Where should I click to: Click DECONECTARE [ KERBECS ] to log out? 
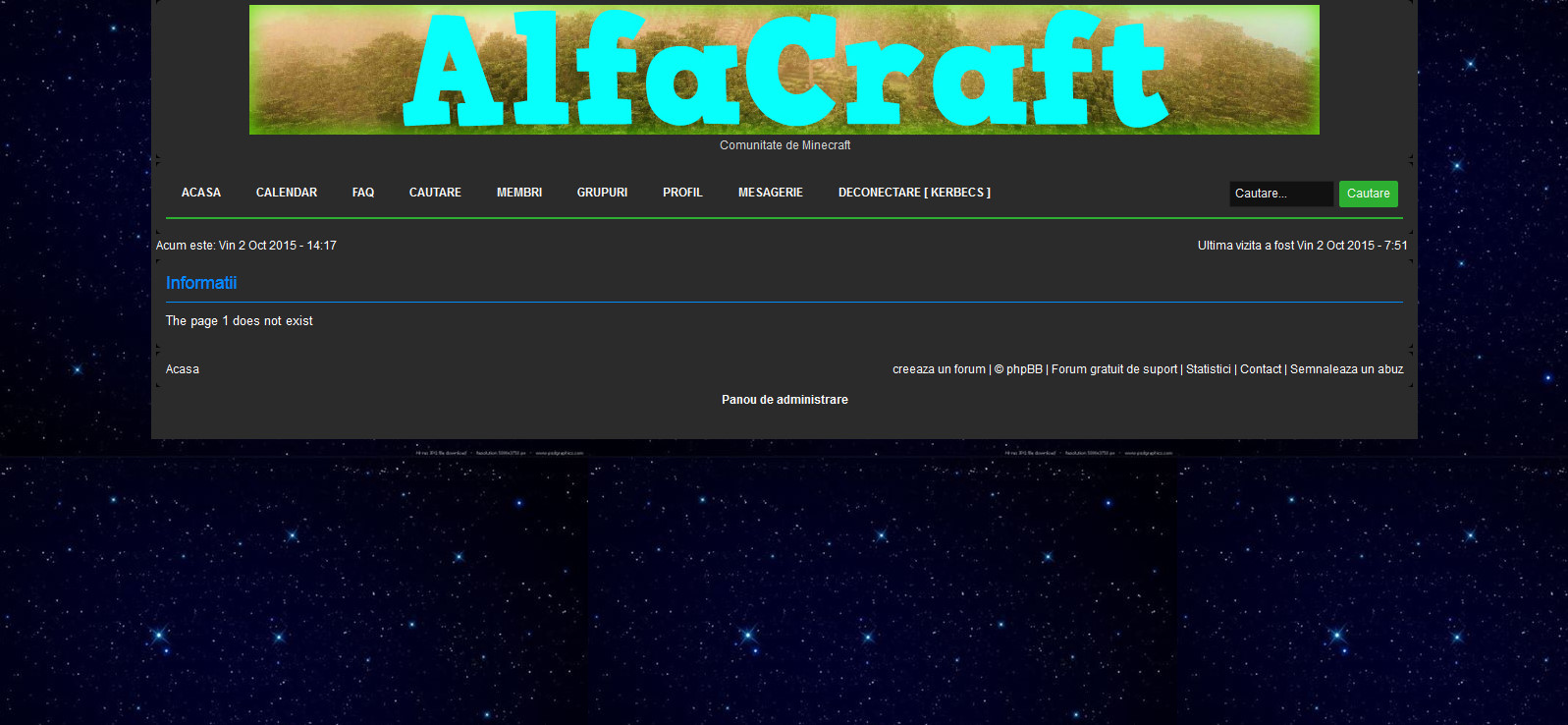(x=914, y=193)
